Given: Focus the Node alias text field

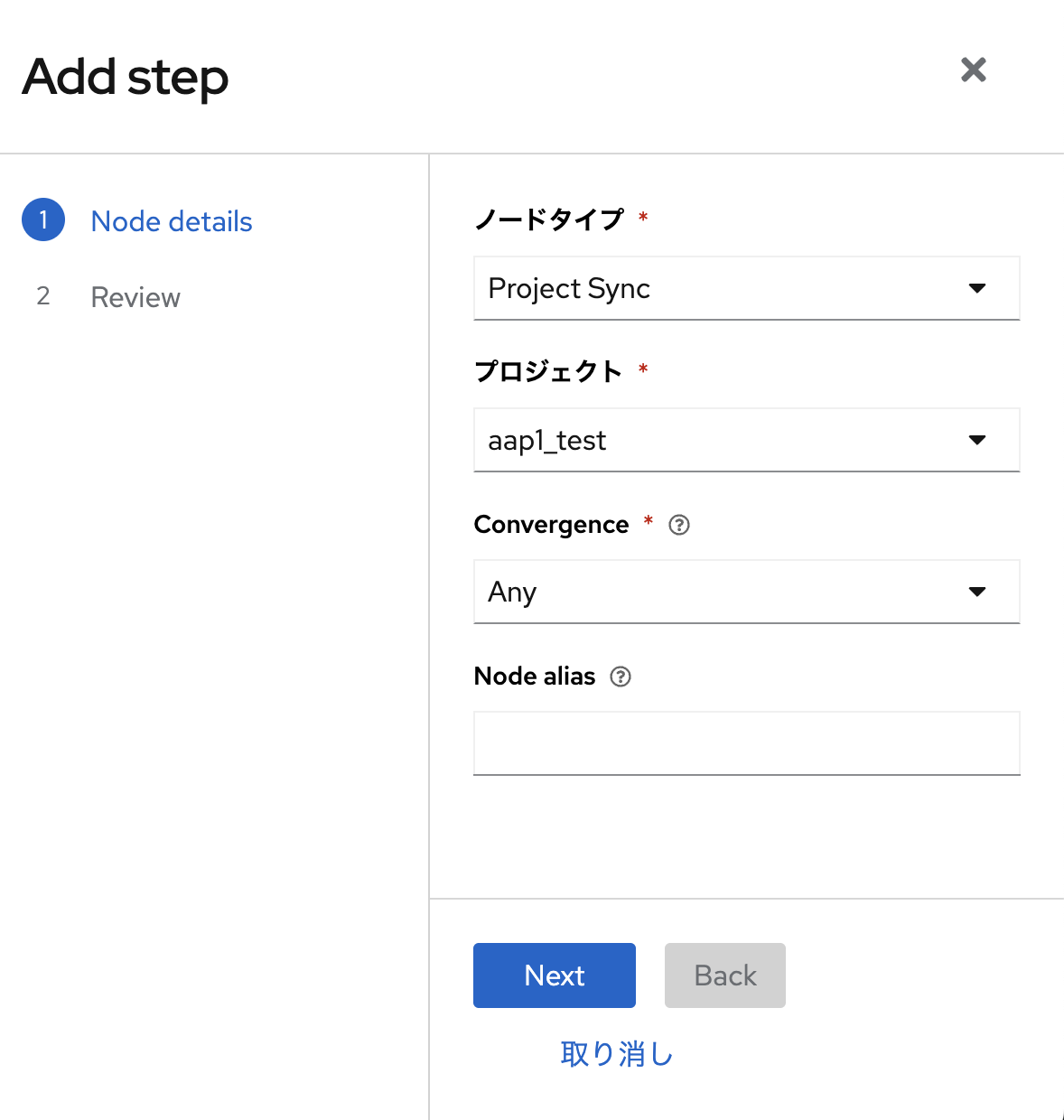Looking at the screenshot, I should coord(747,743).
